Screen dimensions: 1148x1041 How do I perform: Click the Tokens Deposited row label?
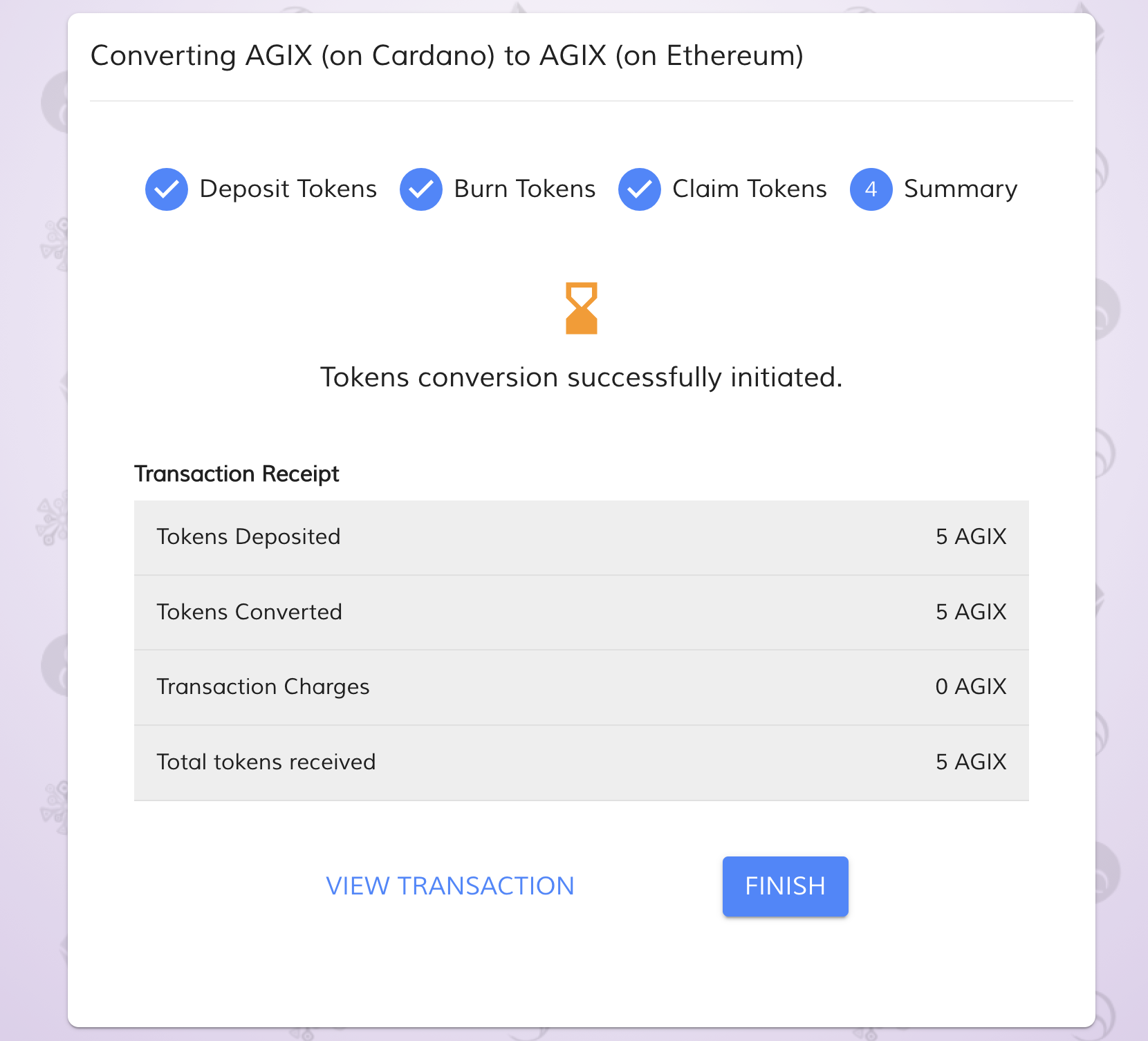(x=249, y=537)
